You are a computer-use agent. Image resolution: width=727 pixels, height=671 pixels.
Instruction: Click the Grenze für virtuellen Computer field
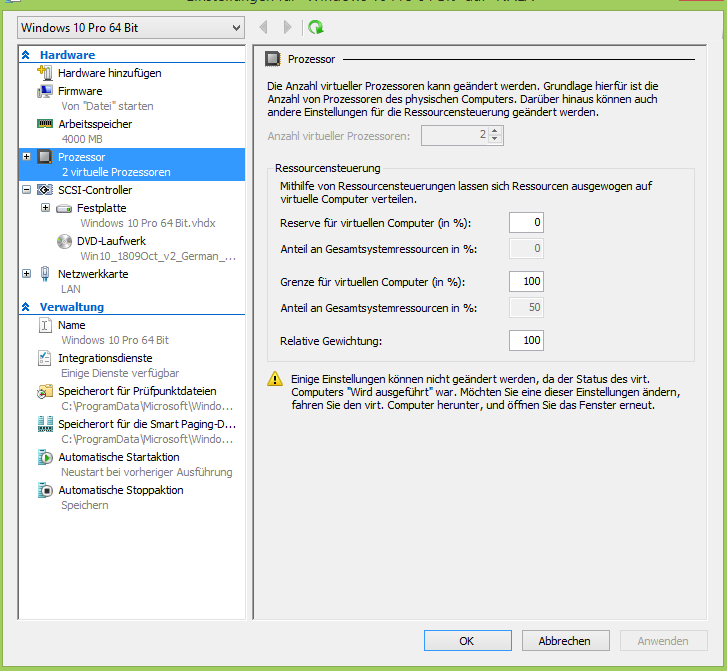tap(526, 281)
